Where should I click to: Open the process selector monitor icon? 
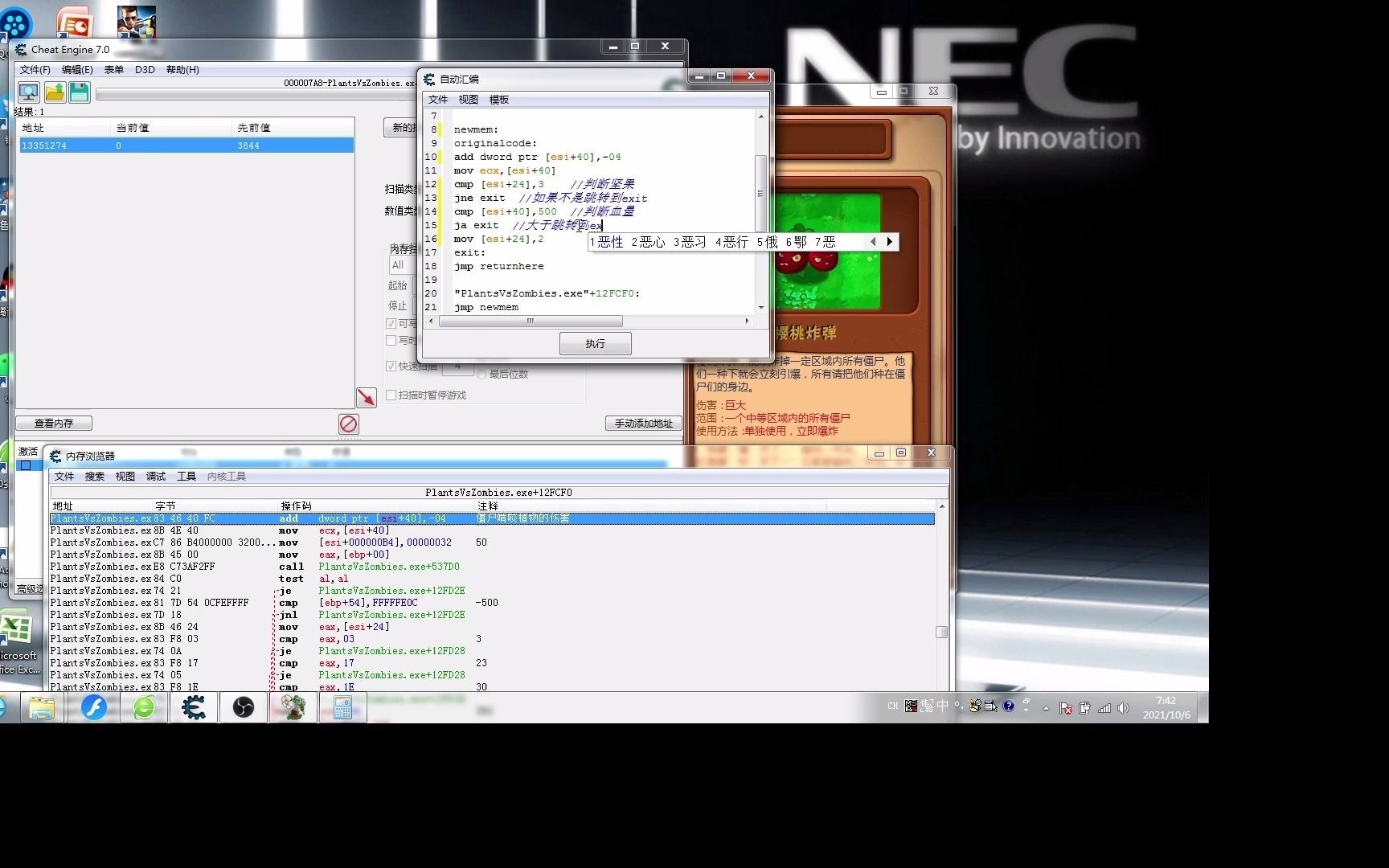point(29,92)
